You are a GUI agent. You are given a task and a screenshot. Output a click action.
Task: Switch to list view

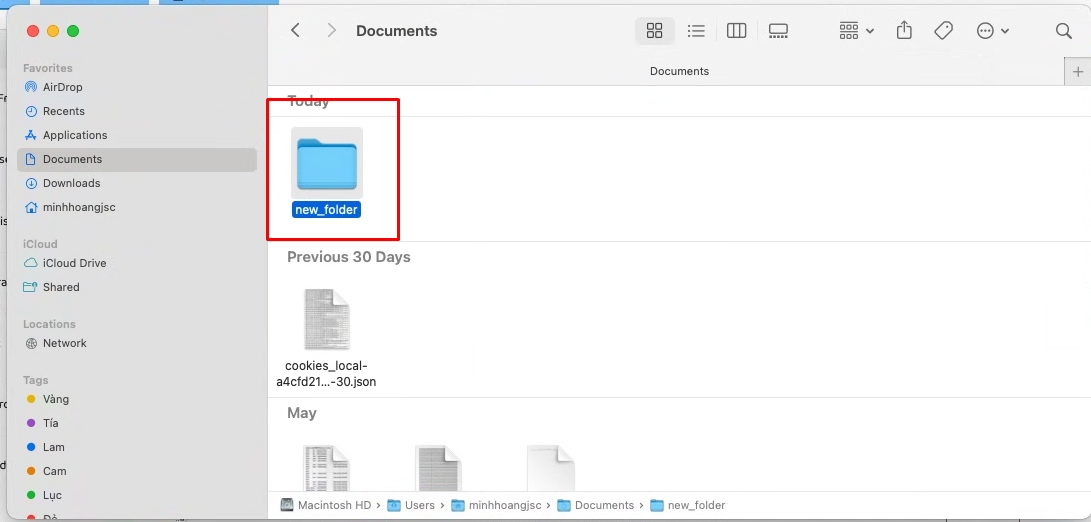point(696,31)
